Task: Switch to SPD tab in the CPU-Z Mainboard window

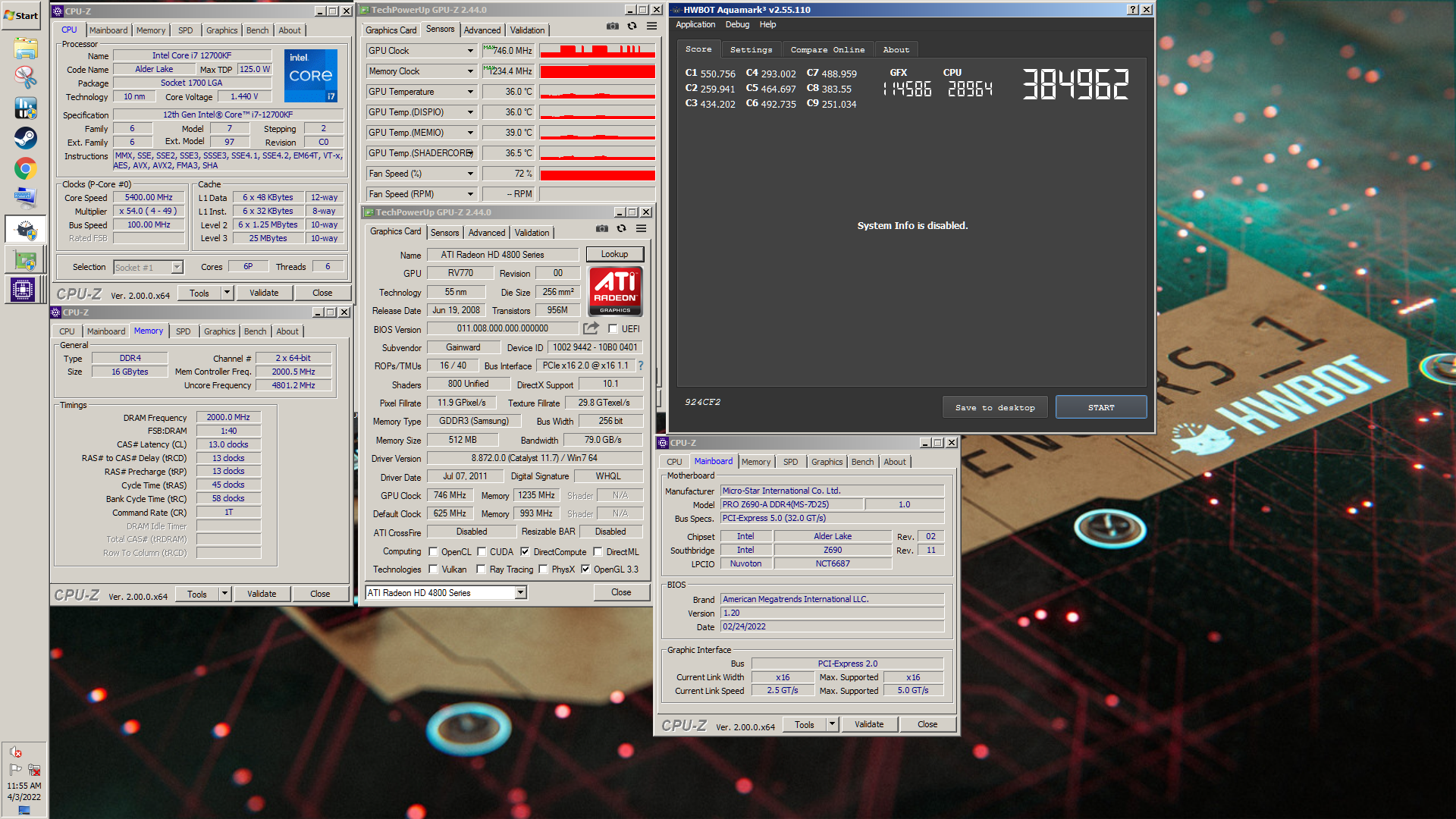Action: [x=790, y=462]
